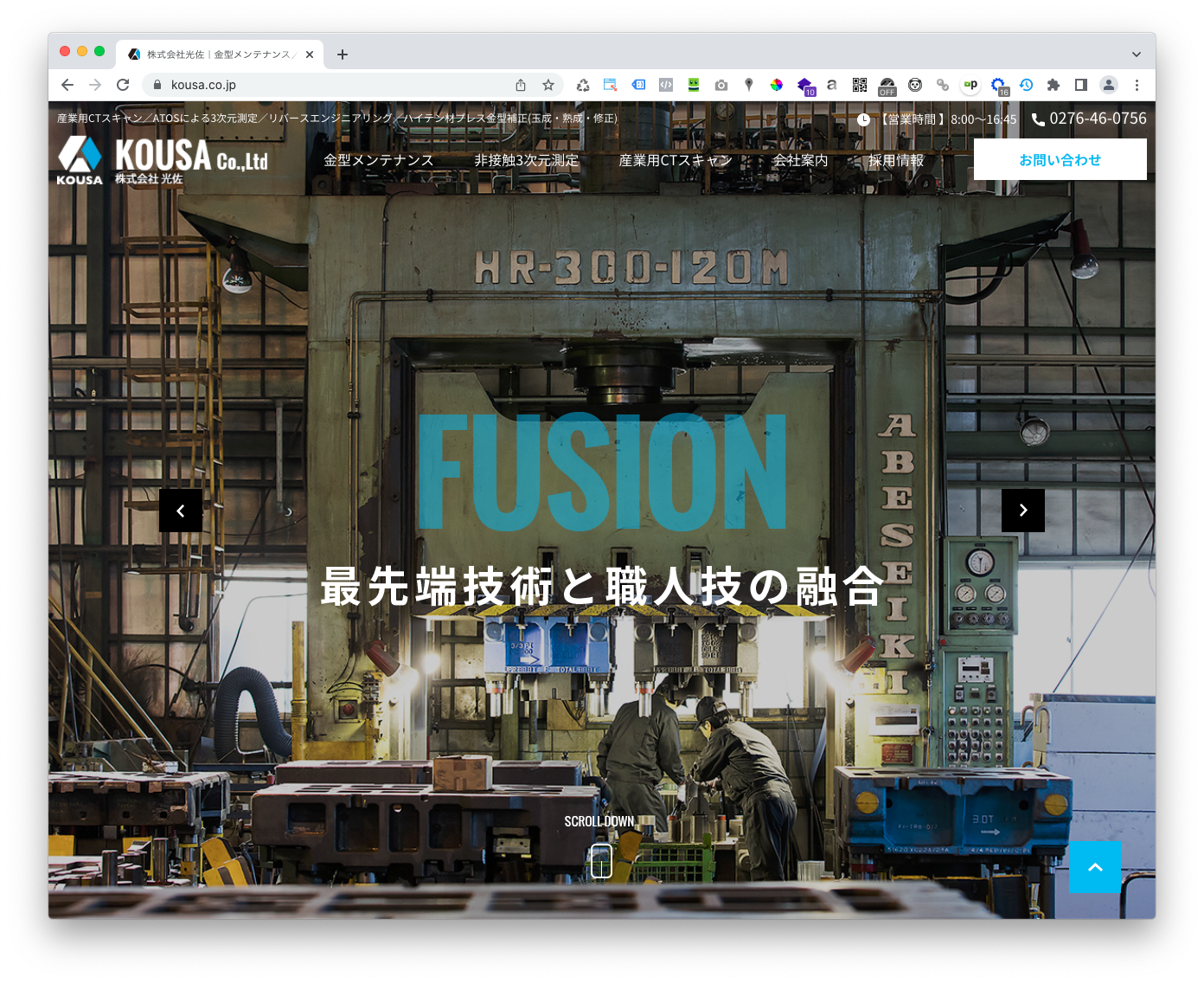Click the KOUSA Co.,Ltd logo
The image size is (1204, 983).
[x=163, y=161]
